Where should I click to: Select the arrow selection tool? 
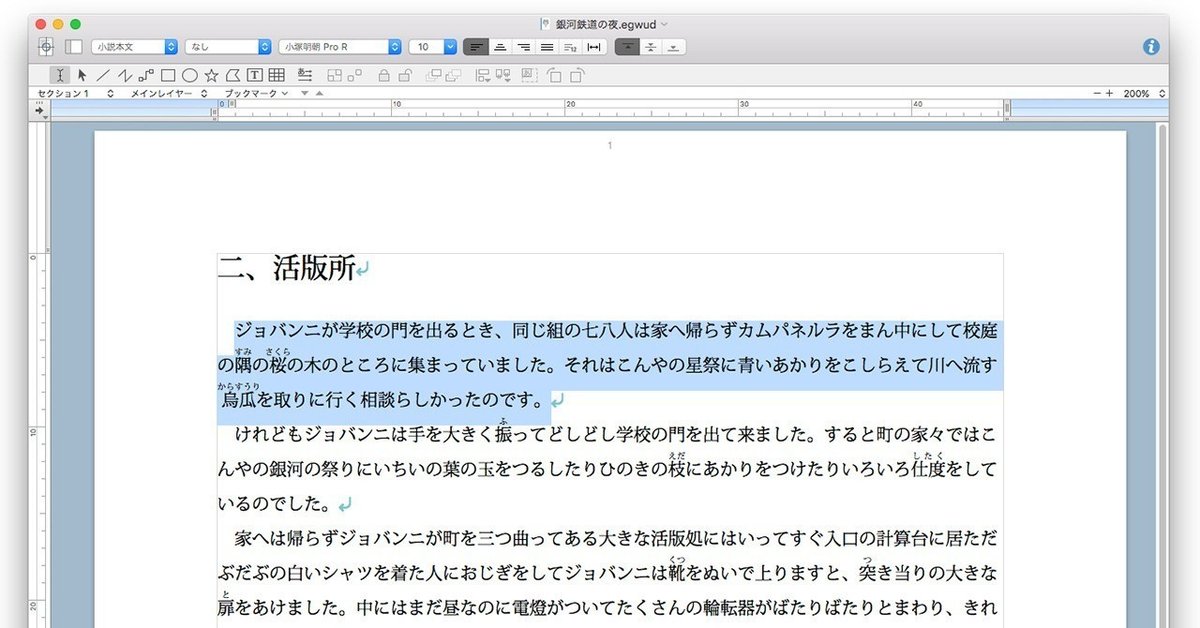82,74
